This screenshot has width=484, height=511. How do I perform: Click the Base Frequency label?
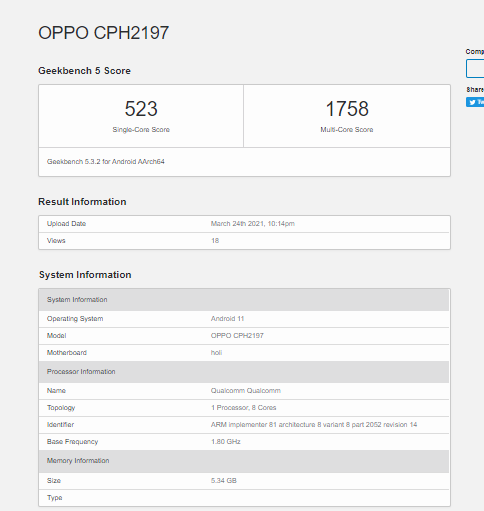tap(72, 442)
